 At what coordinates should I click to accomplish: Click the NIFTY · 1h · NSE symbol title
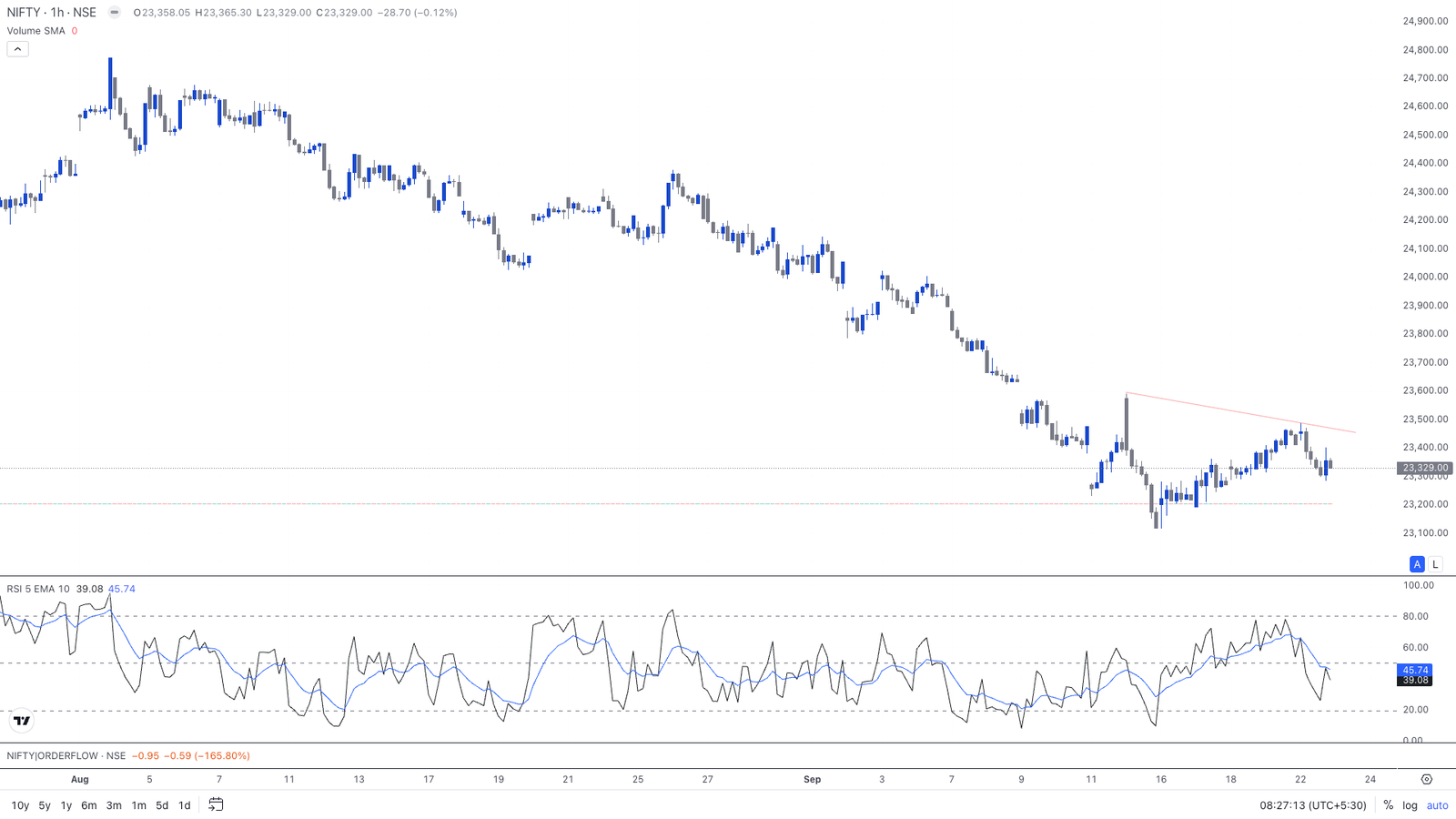[52, 13]
